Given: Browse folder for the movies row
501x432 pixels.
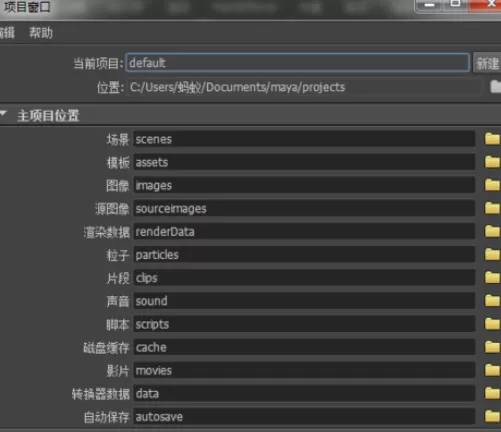Looking at the screenshot, I should tap(492, 370).
